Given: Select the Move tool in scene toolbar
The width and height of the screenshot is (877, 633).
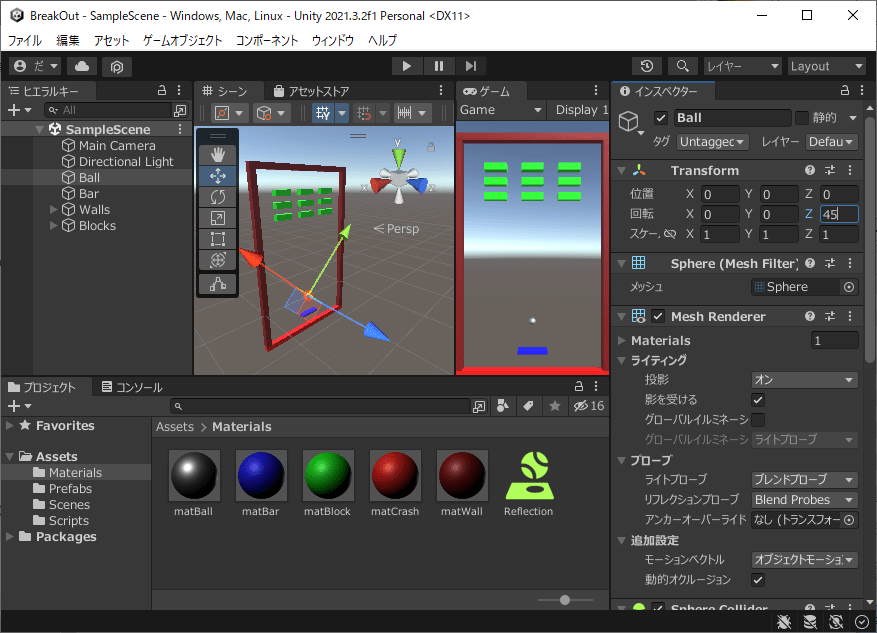Looking at the screenshot, I should [218, 176].
